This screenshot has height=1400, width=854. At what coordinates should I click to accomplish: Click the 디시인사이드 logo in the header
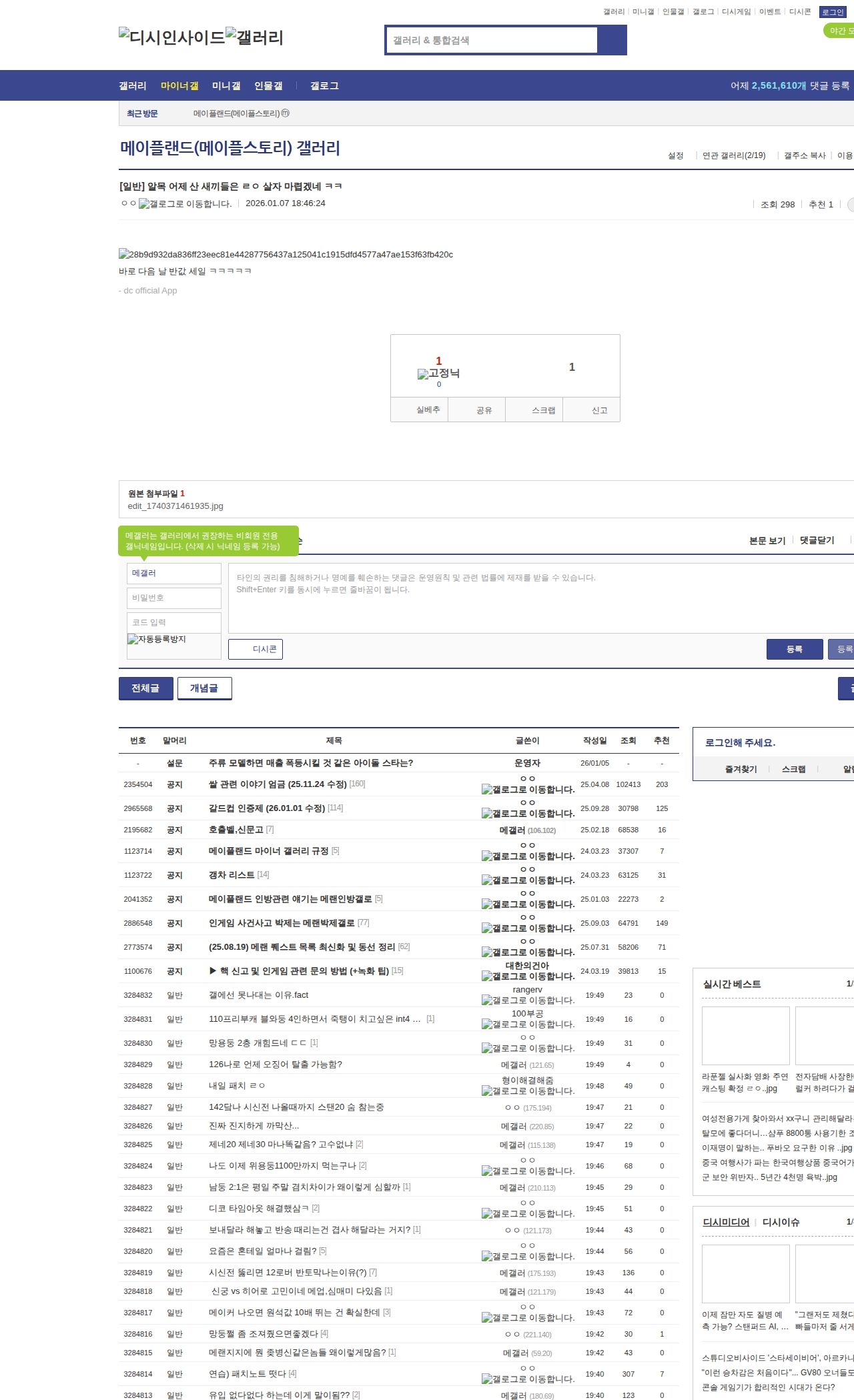[x=171, y=37]
